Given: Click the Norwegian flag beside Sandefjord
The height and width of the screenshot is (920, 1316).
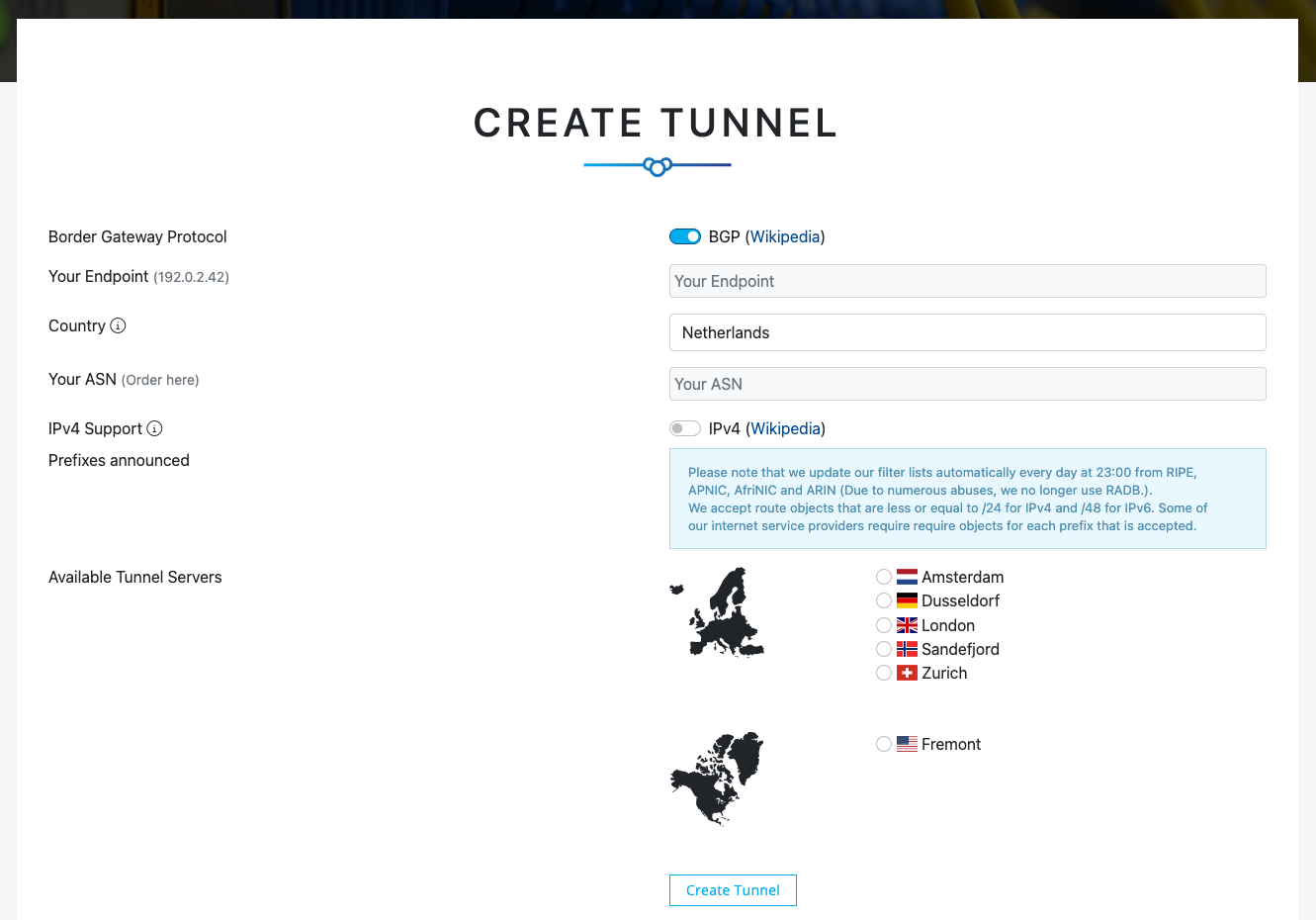Looking at the screenshot, I should point(907,648).
